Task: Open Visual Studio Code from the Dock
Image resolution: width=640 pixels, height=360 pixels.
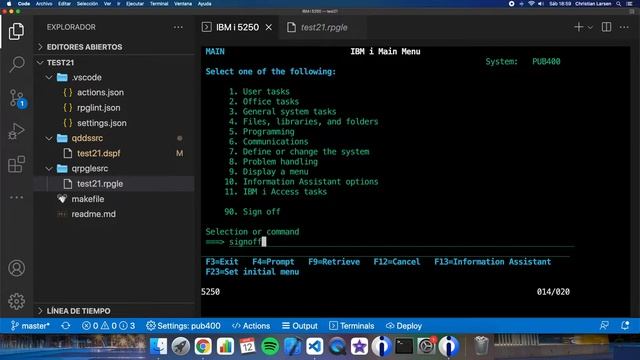Action: (315, 346)
